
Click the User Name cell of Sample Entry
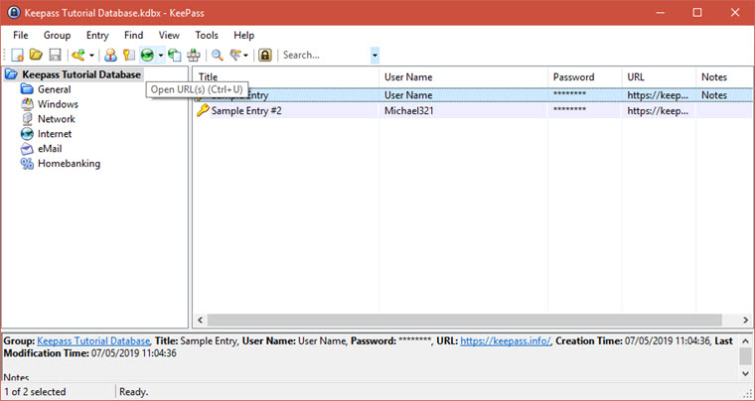coord(408,95)
